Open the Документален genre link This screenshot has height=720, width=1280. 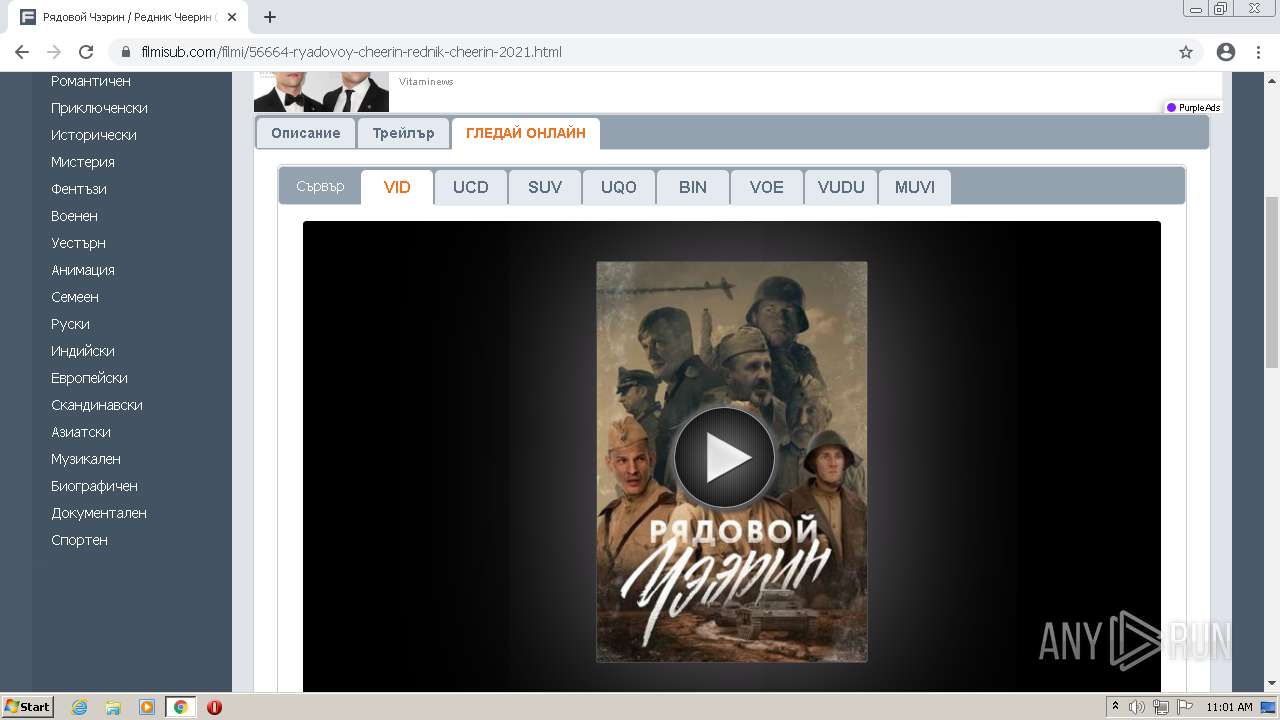pos(99,513)
